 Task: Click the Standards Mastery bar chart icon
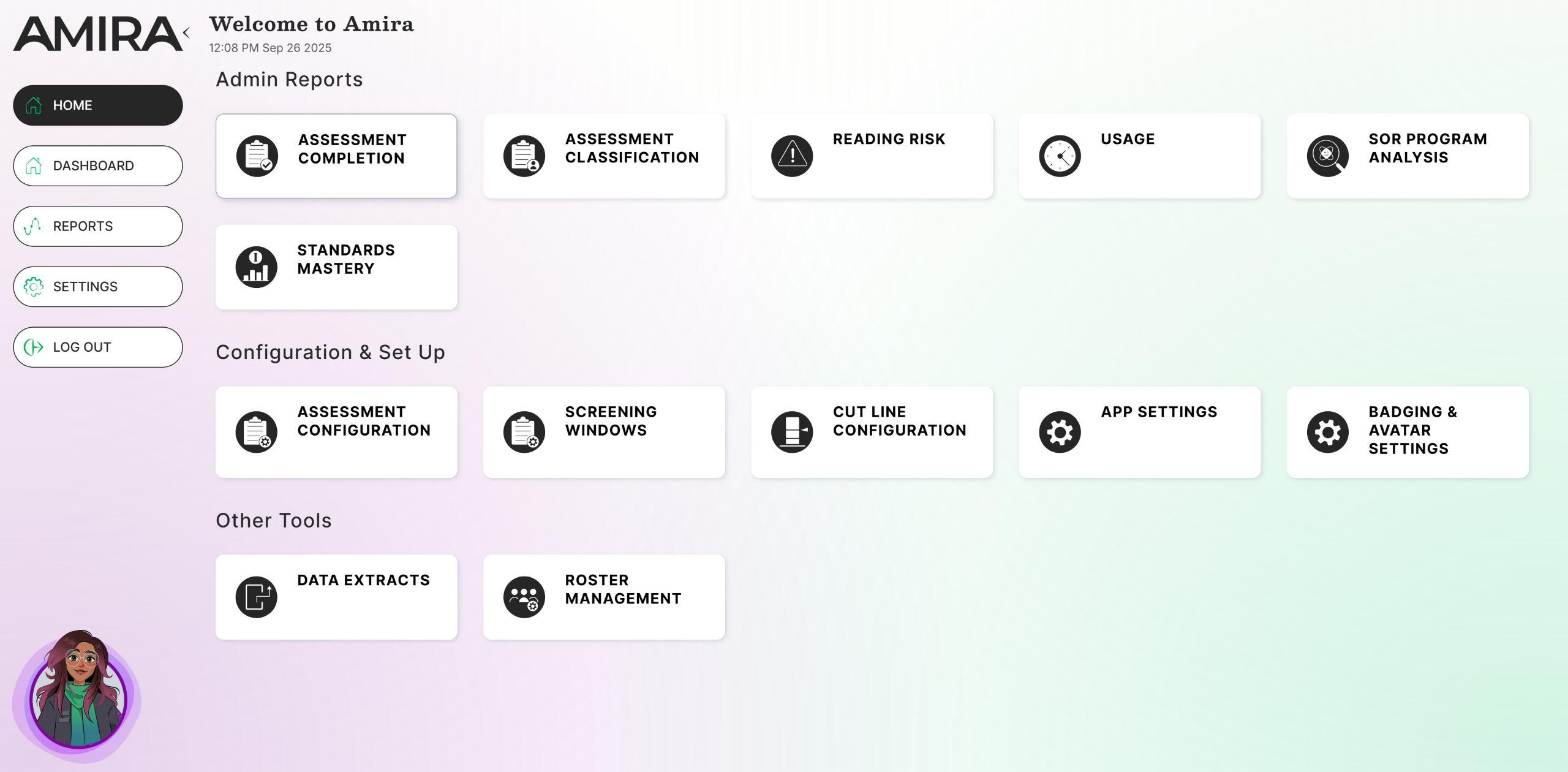pos(257,267)
